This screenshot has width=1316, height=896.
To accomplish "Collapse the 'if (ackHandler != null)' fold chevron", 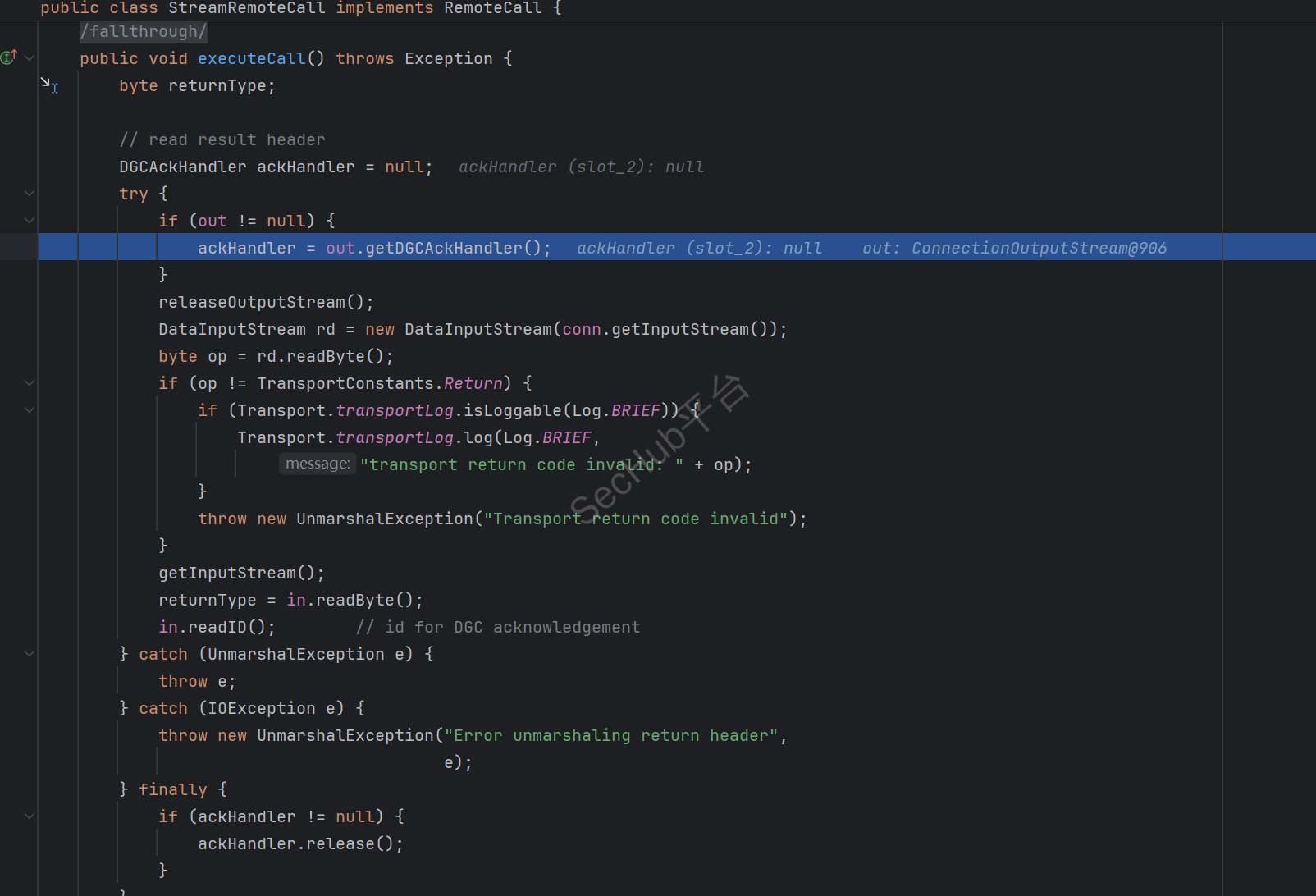I will (x=30, y=816).
